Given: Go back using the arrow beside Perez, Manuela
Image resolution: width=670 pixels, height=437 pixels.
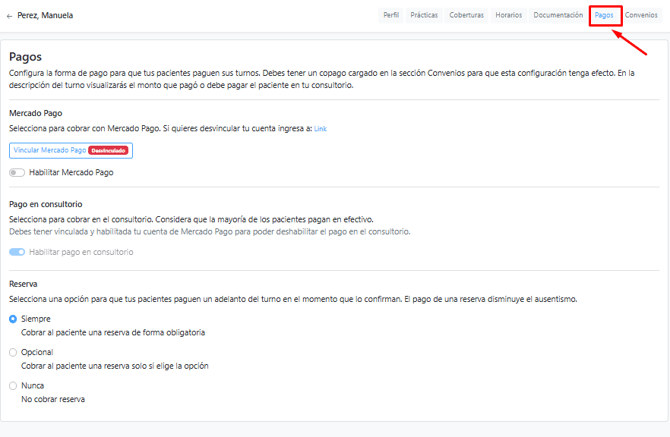Looking at the screenshot, I should (9, 16).
